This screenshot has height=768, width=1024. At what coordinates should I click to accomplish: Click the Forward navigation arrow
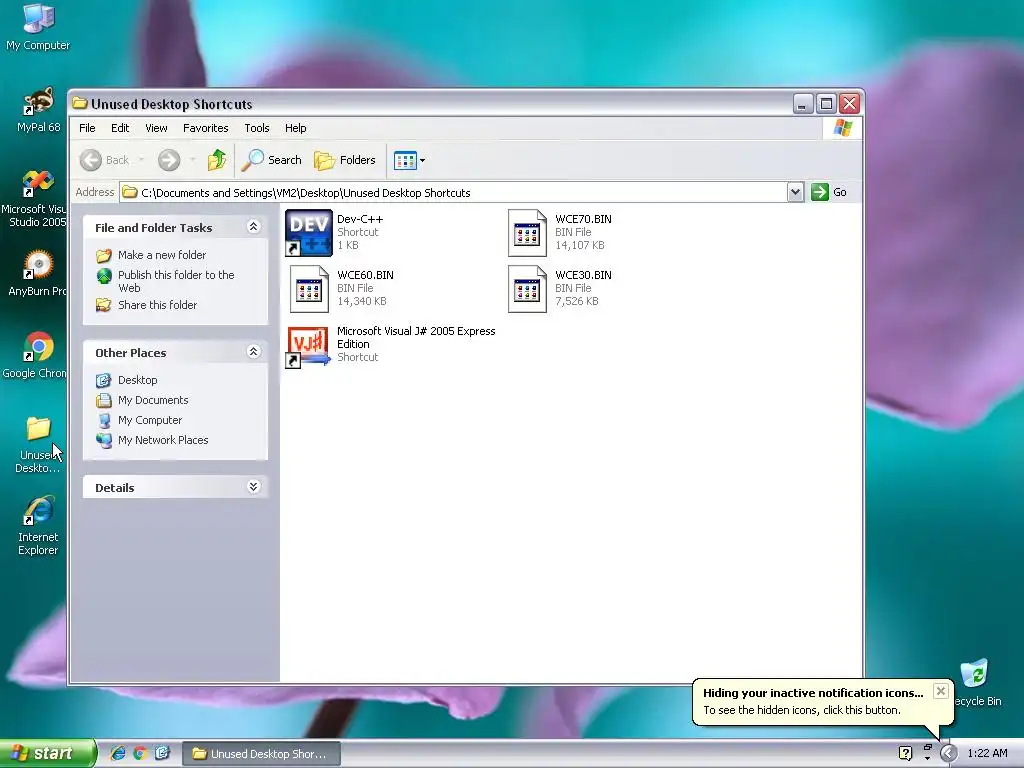point(169,160)
